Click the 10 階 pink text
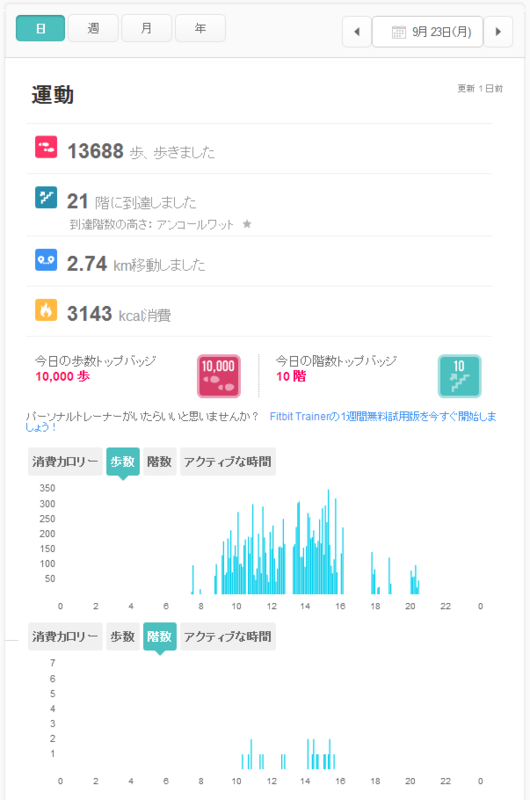530x800 pixels. (291, 377)
